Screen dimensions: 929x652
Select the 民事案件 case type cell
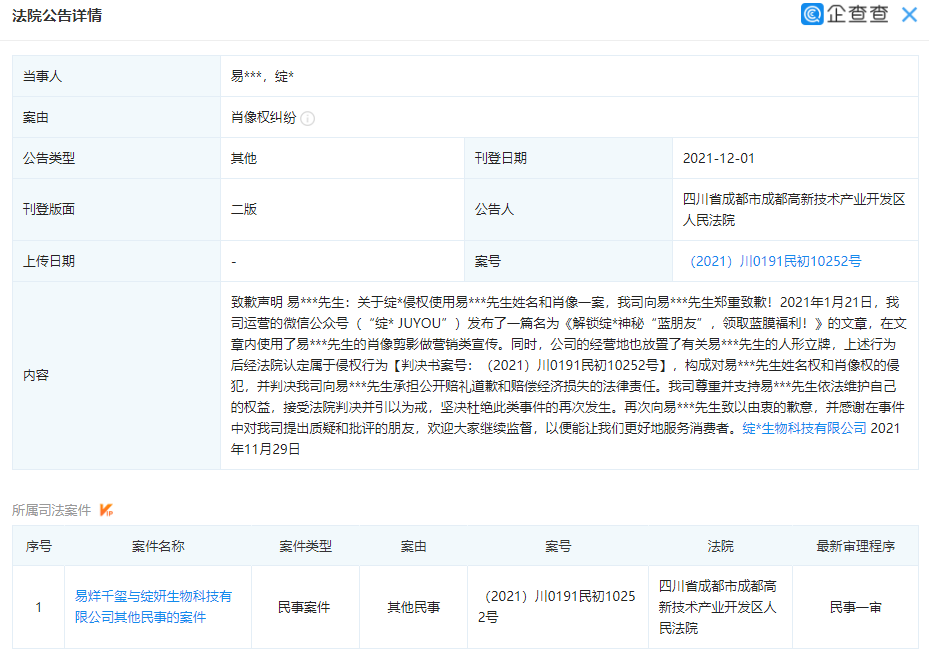pyautogui.click(x=305, y=607)
